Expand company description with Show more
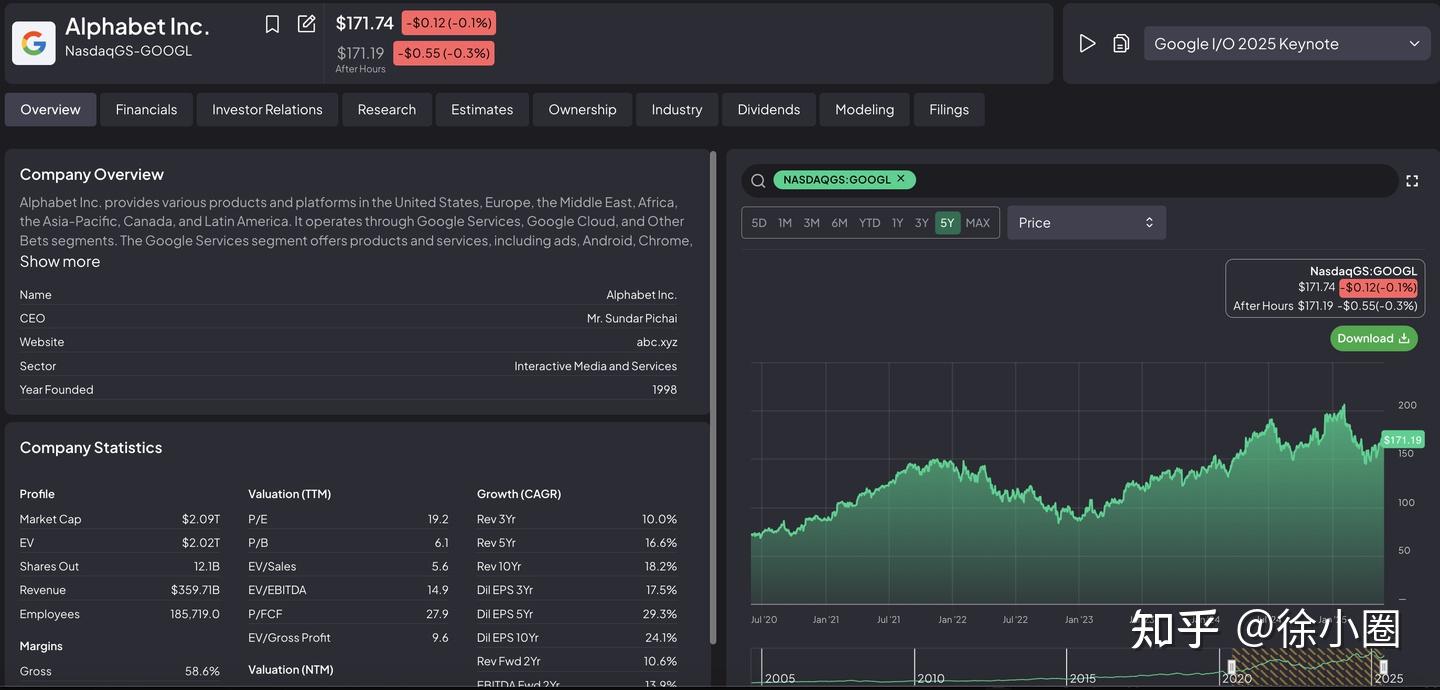 pos(60,261)
